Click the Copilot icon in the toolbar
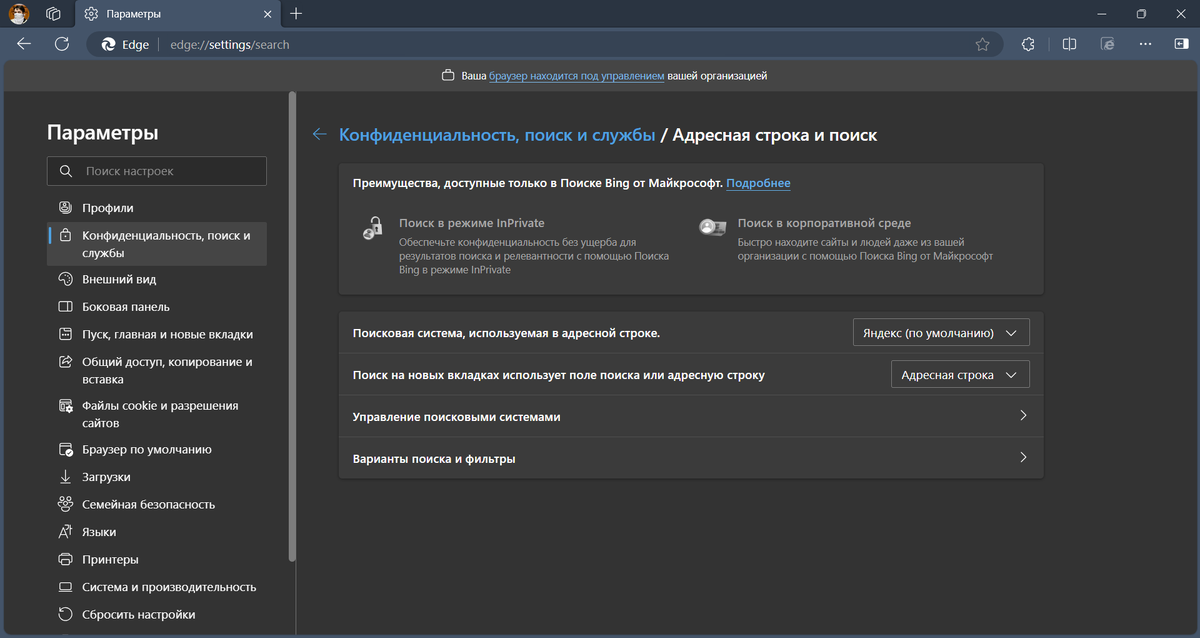The image size is (1200, 638). coord(1183,44)
